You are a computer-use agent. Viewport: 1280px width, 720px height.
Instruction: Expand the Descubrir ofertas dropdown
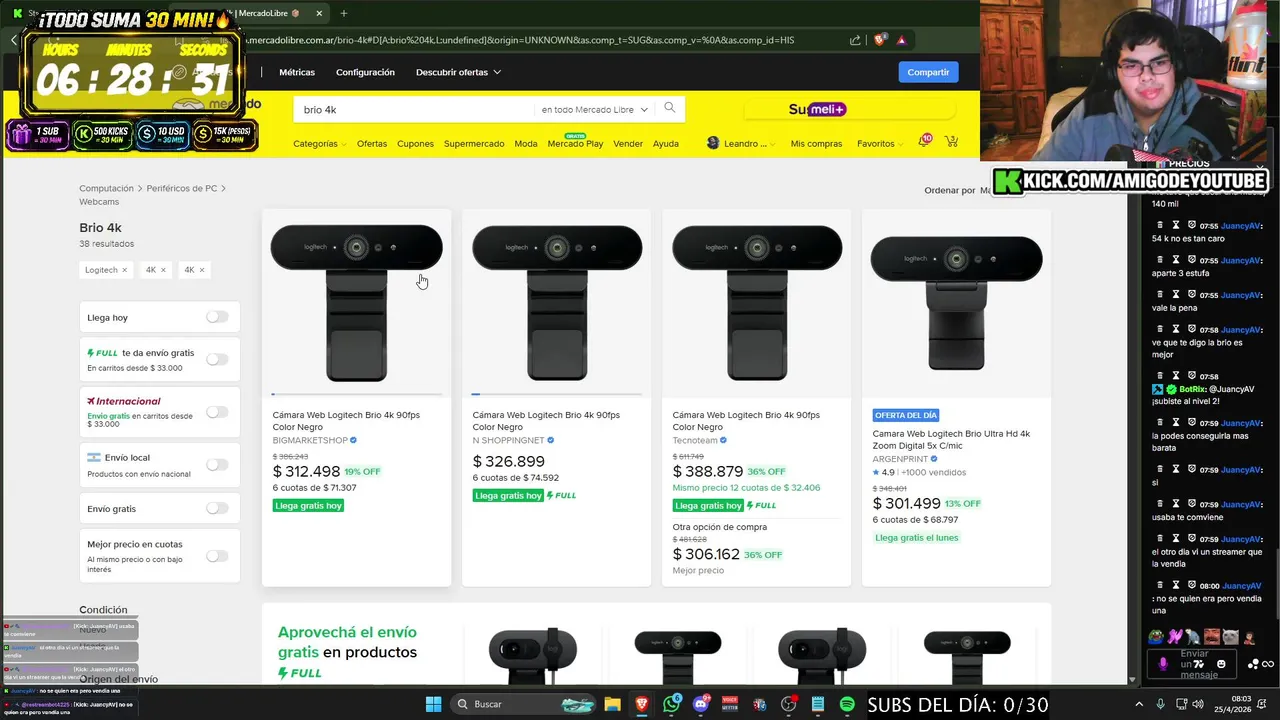click(459, 72)
